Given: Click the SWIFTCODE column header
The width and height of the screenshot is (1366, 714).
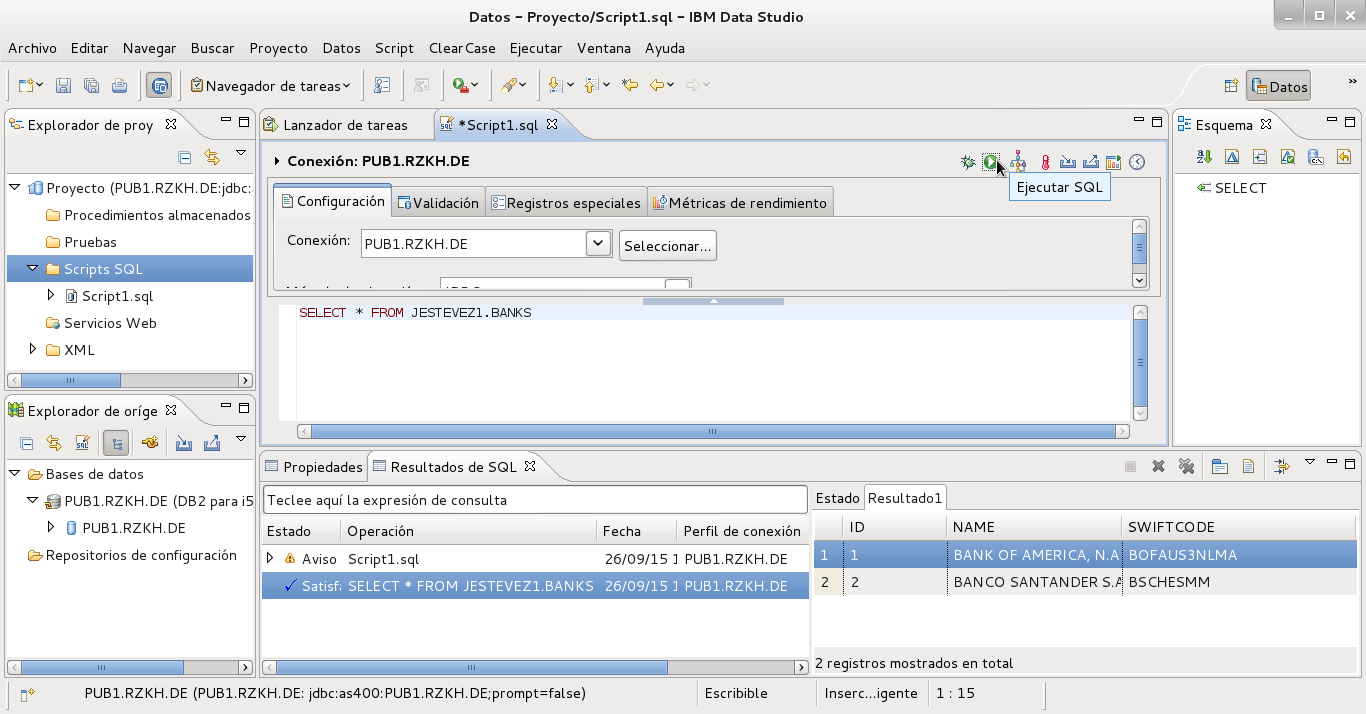Looking at the screenshot, I should coord(1239,527).
